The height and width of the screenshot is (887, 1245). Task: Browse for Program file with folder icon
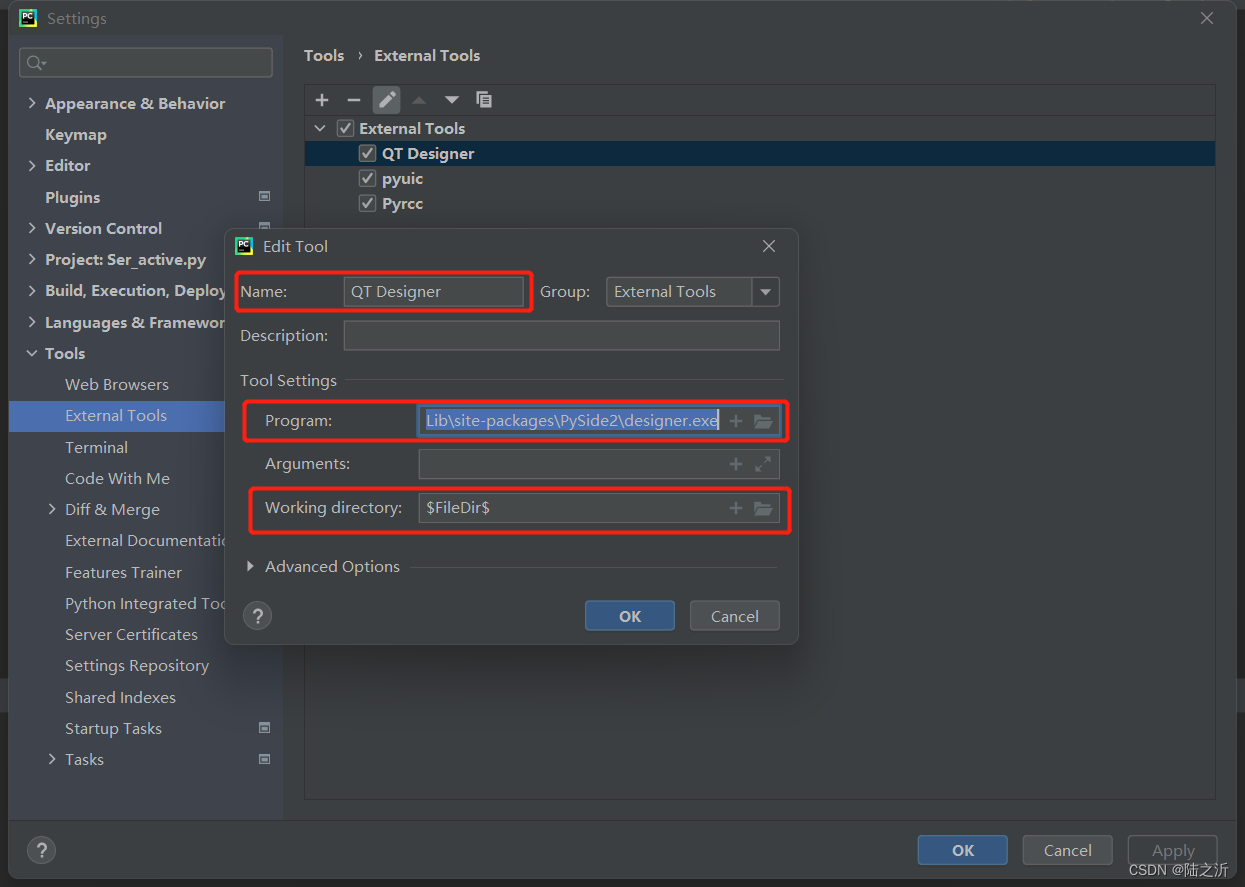click(x=763, y=421)
